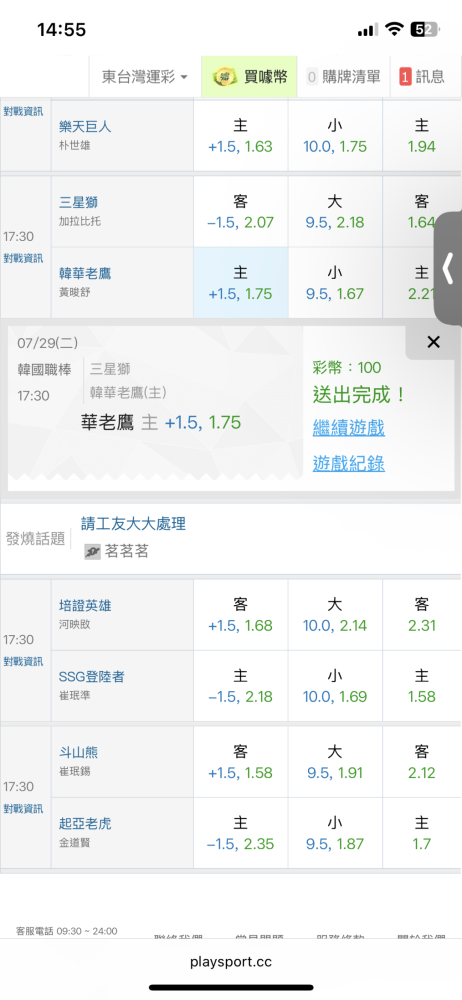This screenshot has width=462, height=1000.
Task: Select 培證英雄 大 10.0, 2.14 bet
Action: click(x=335, y=615)
